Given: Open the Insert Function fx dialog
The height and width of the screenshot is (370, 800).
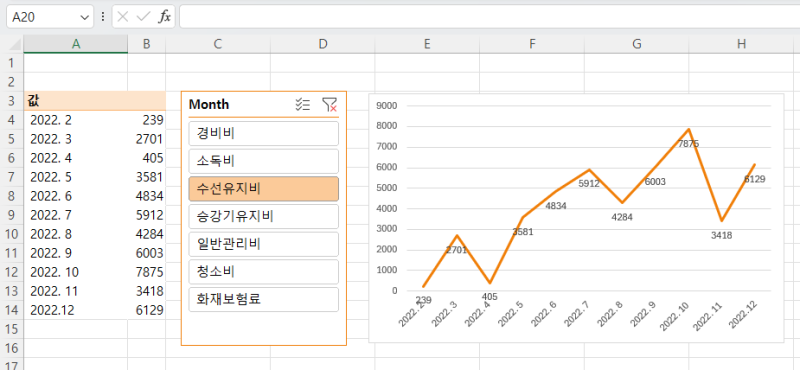Looking at the screenshot, I should pyautogui.click(x=164, y=17).
